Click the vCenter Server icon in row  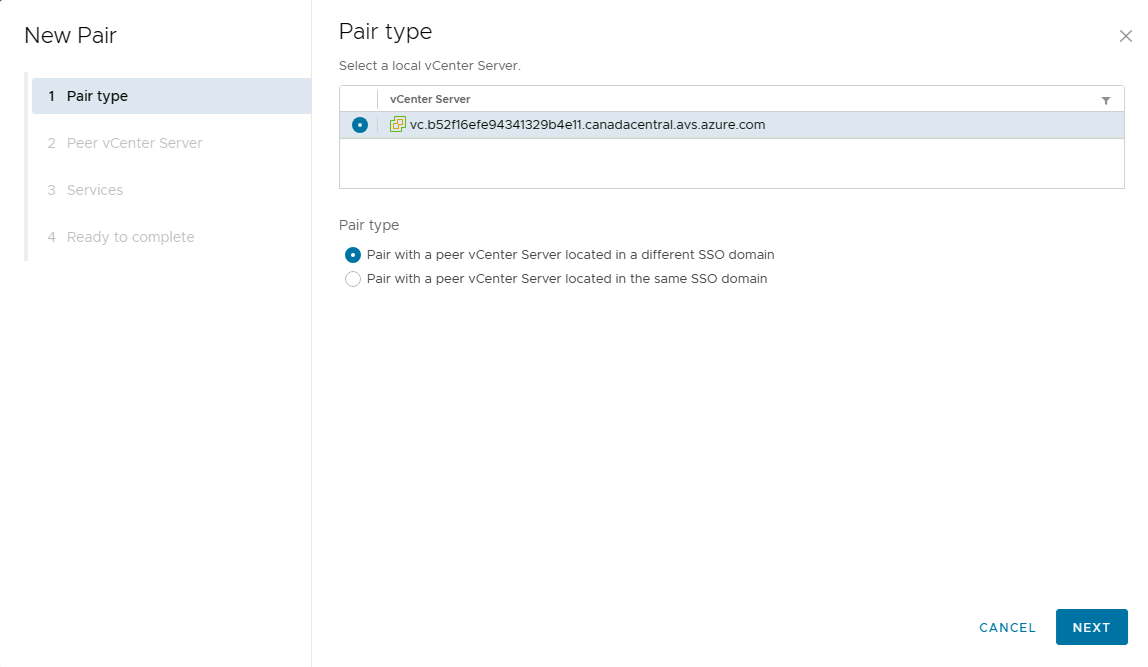pos(398,124)
